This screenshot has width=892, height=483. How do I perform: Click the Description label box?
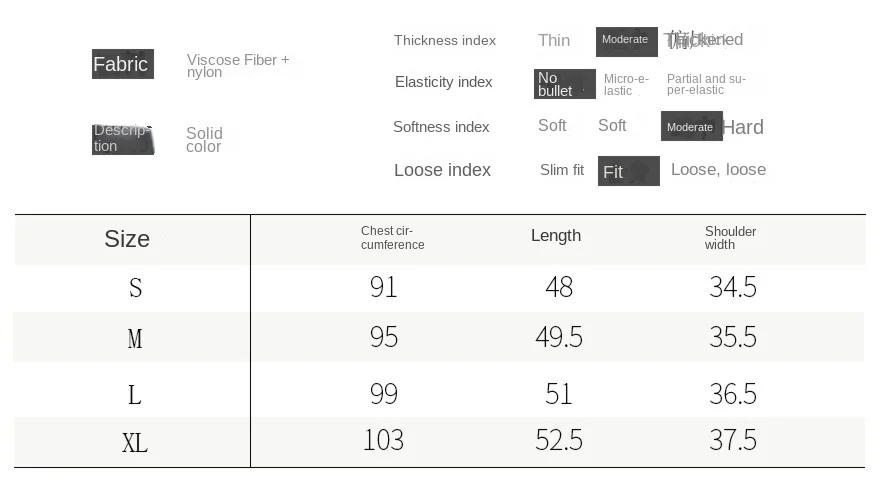point(123,139)
